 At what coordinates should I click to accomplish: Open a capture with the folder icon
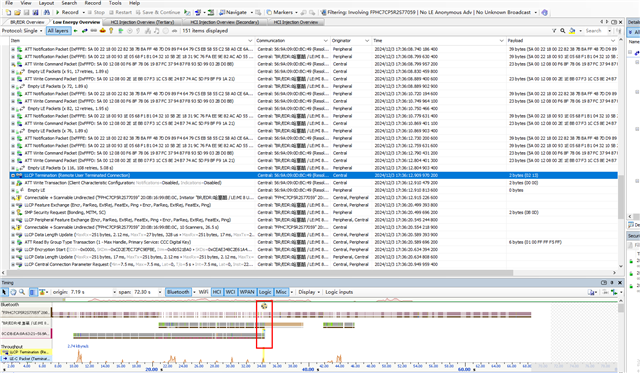17,12
